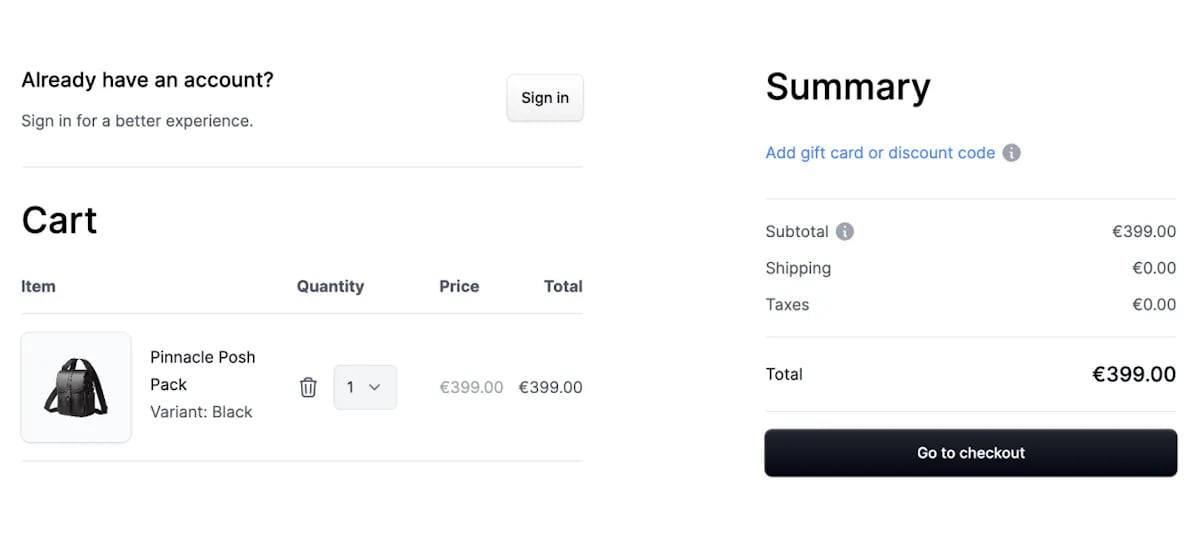Click info icon beside discount code link

tap(1011, 153)
